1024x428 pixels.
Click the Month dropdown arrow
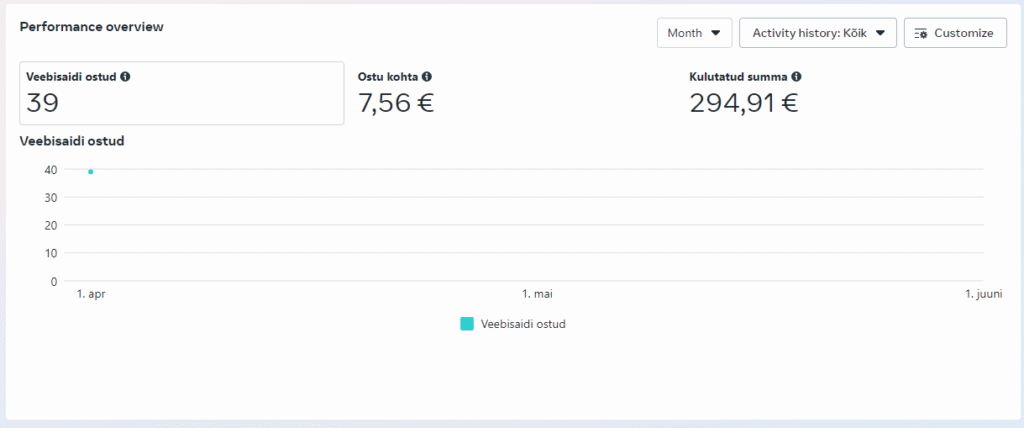(x=715, y=33)
